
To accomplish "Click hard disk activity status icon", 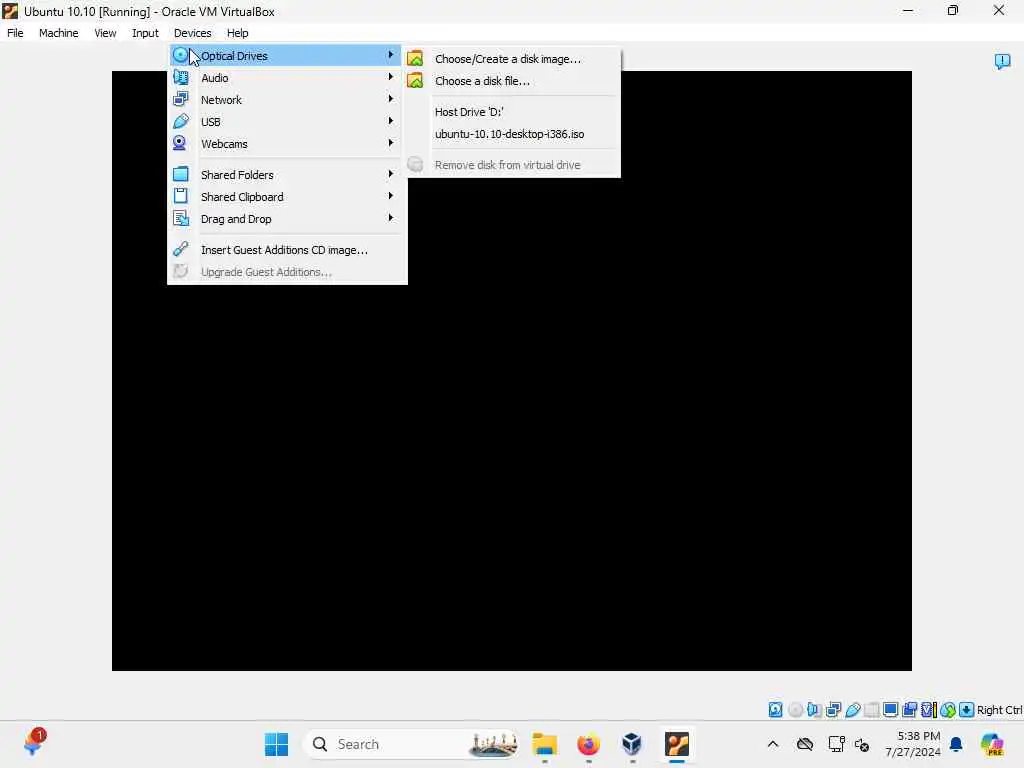I will [775, 709].
